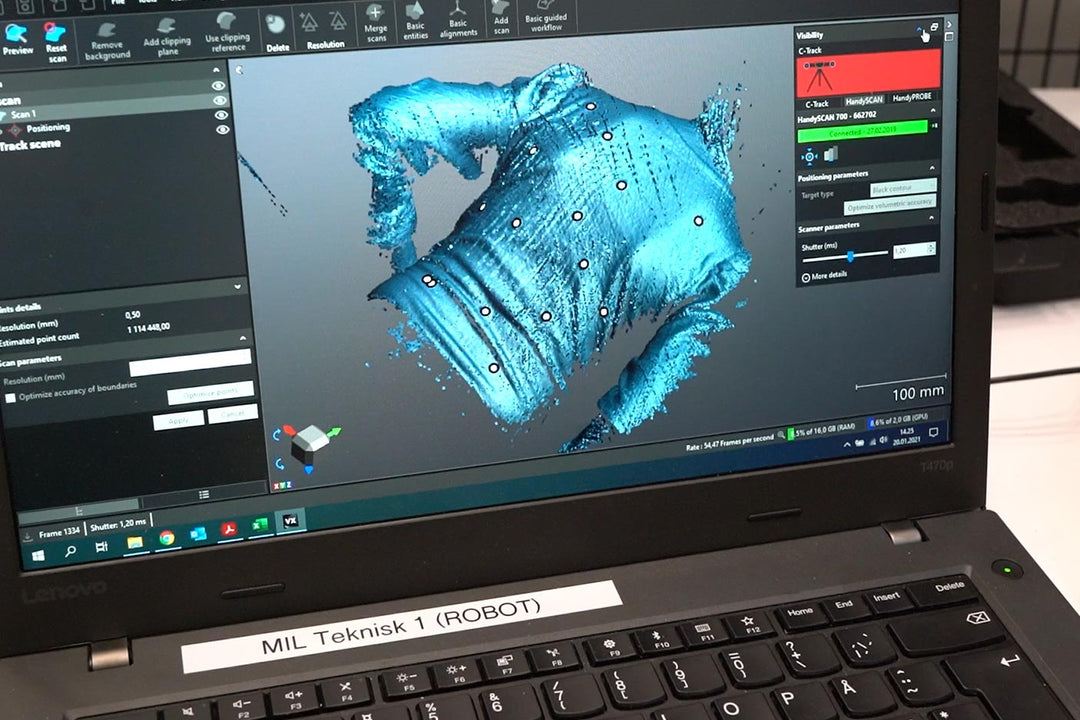The image size is (1080, 720).
Task: Toggle visibility of Scan 1
Action: pyautogui.click(x=219, y=116)
